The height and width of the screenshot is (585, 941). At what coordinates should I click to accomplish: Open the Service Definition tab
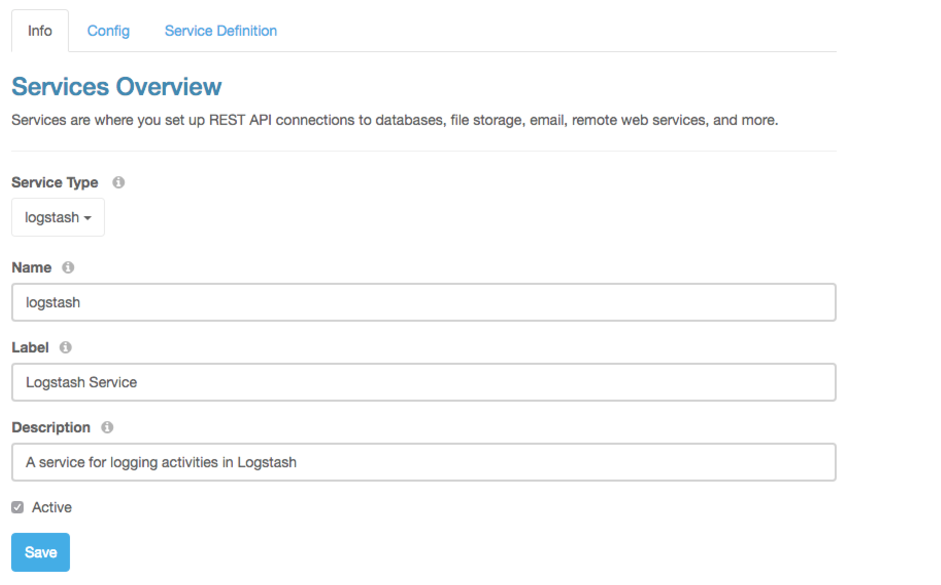220,30
